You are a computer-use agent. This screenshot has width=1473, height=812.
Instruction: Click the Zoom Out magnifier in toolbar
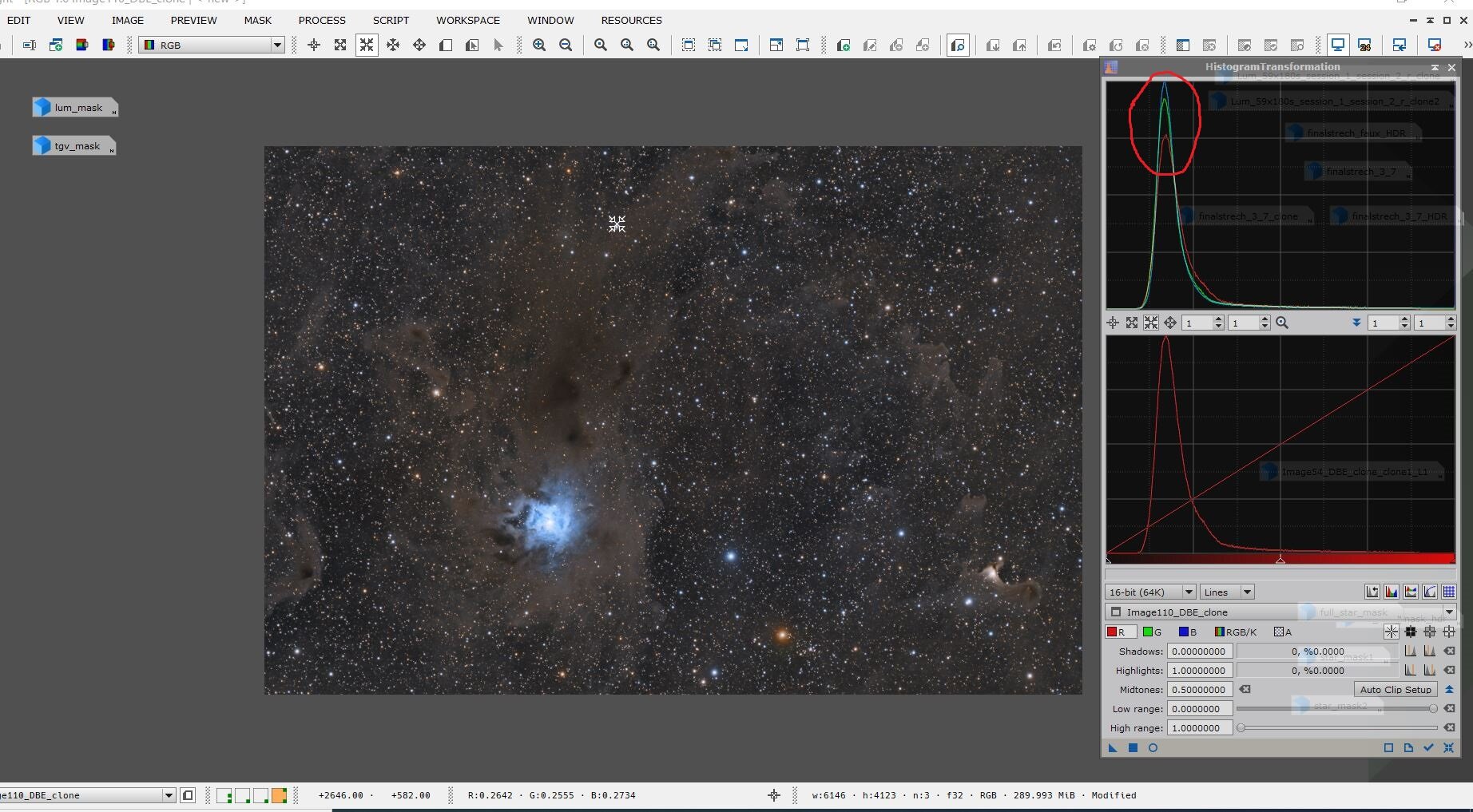point(566,46)
